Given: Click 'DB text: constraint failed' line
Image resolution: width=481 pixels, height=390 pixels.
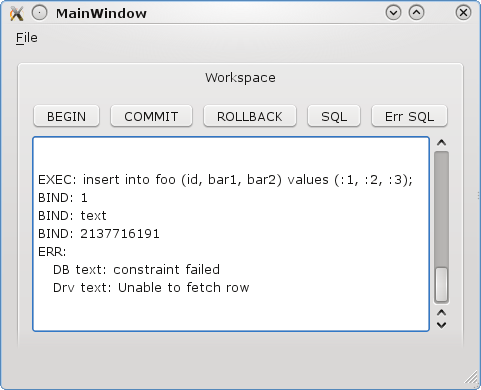Looking at the screenshot, I should (136, 270).
